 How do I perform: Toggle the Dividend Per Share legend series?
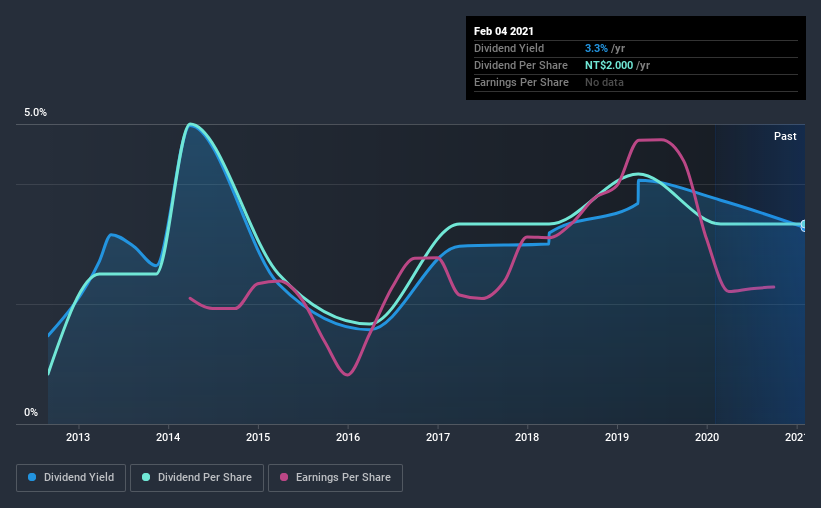[x=197, y=478]
